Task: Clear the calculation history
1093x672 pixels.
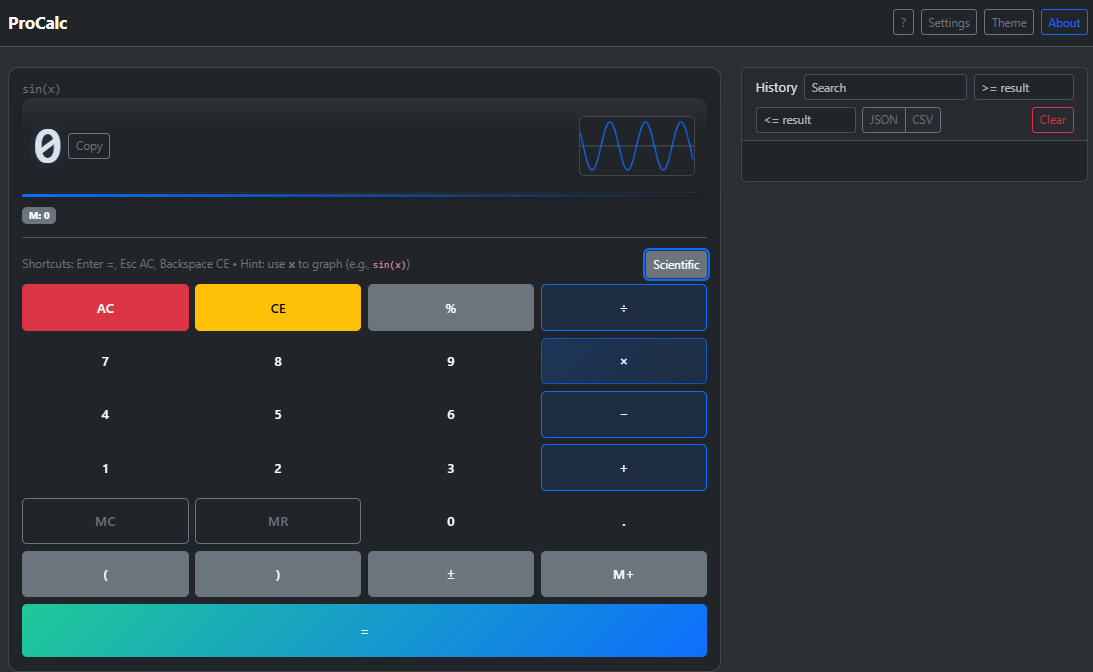Action: pos(1052,120)
